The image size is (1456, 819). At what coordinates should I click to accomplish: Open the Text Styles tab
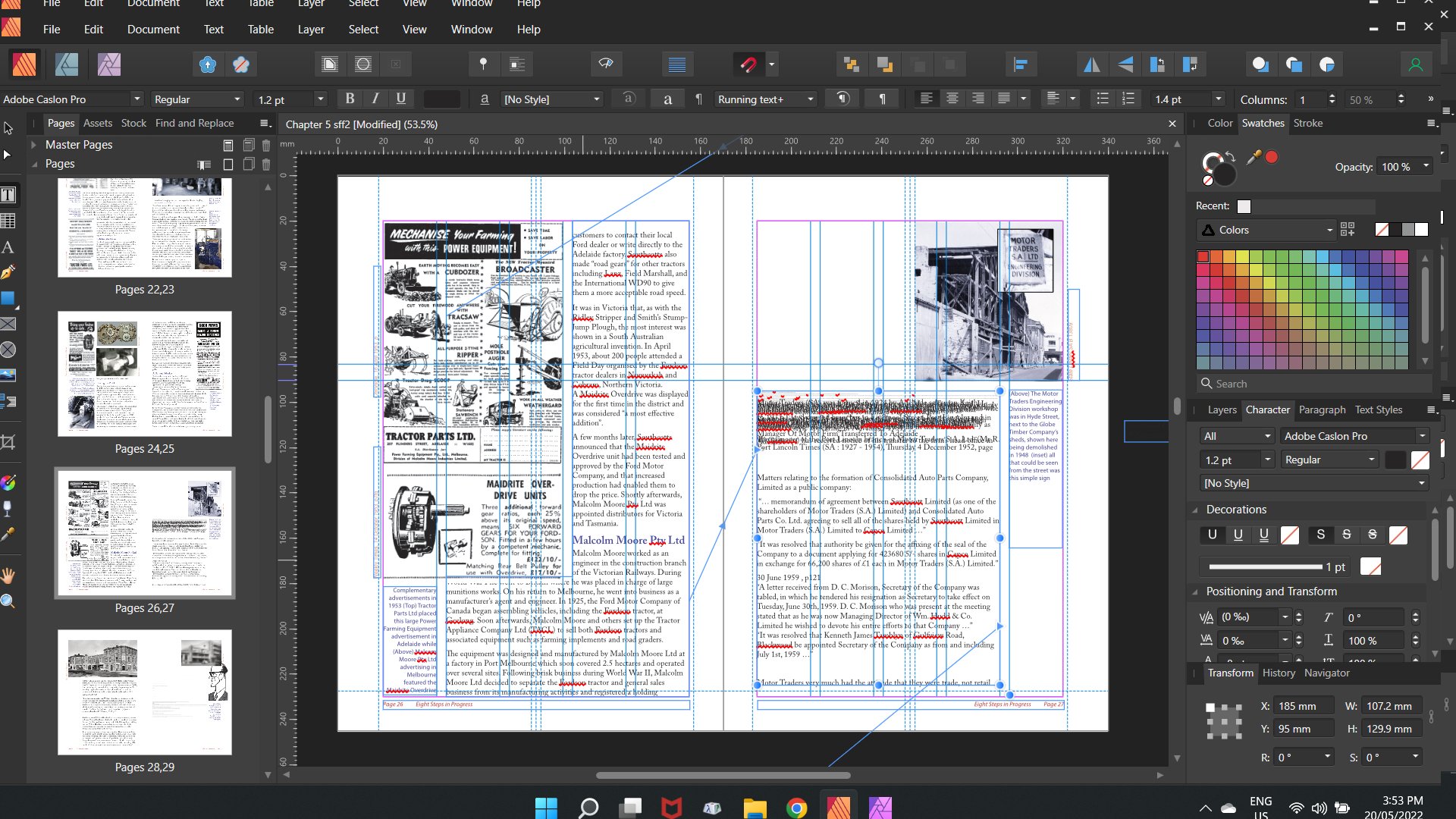[1378, 409]
